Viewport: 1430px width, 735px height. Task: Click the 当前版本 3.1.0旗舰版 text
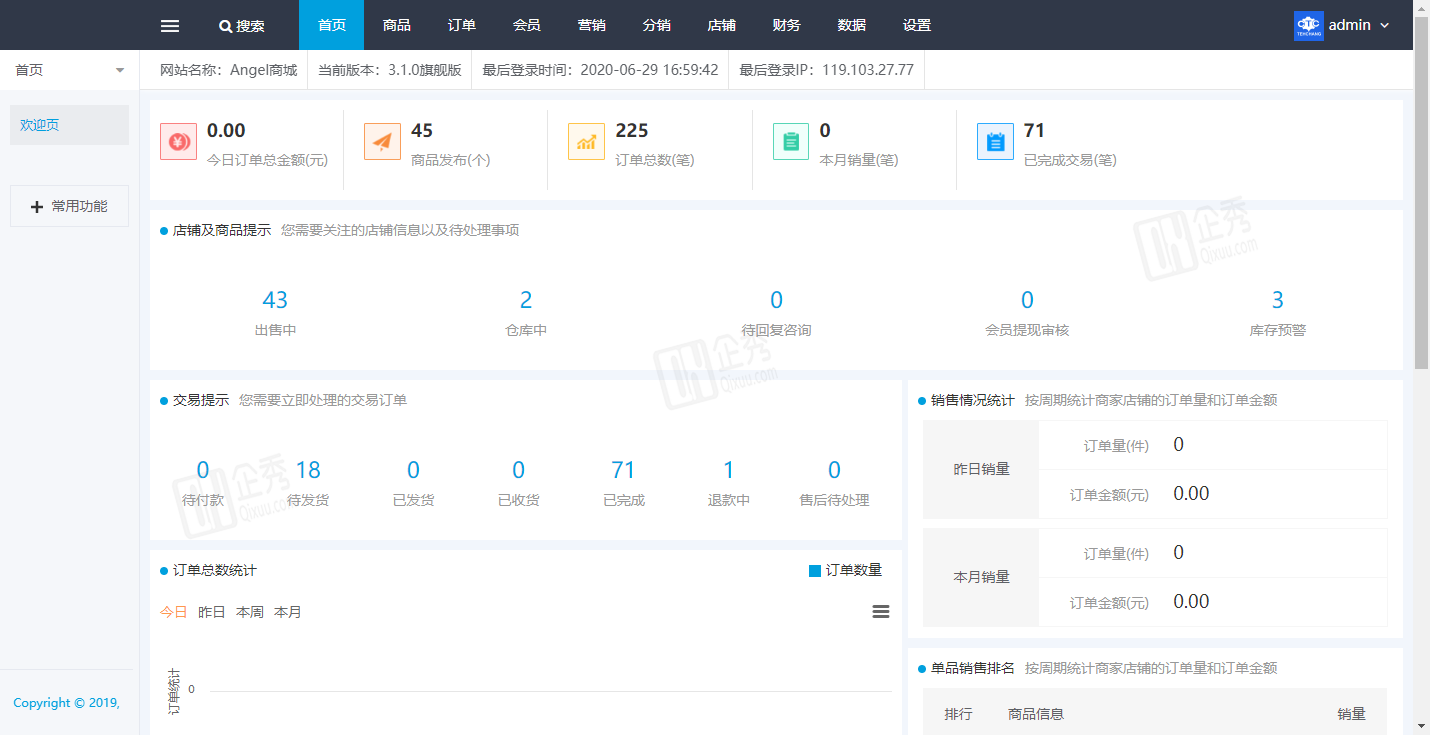click(389, 70)
